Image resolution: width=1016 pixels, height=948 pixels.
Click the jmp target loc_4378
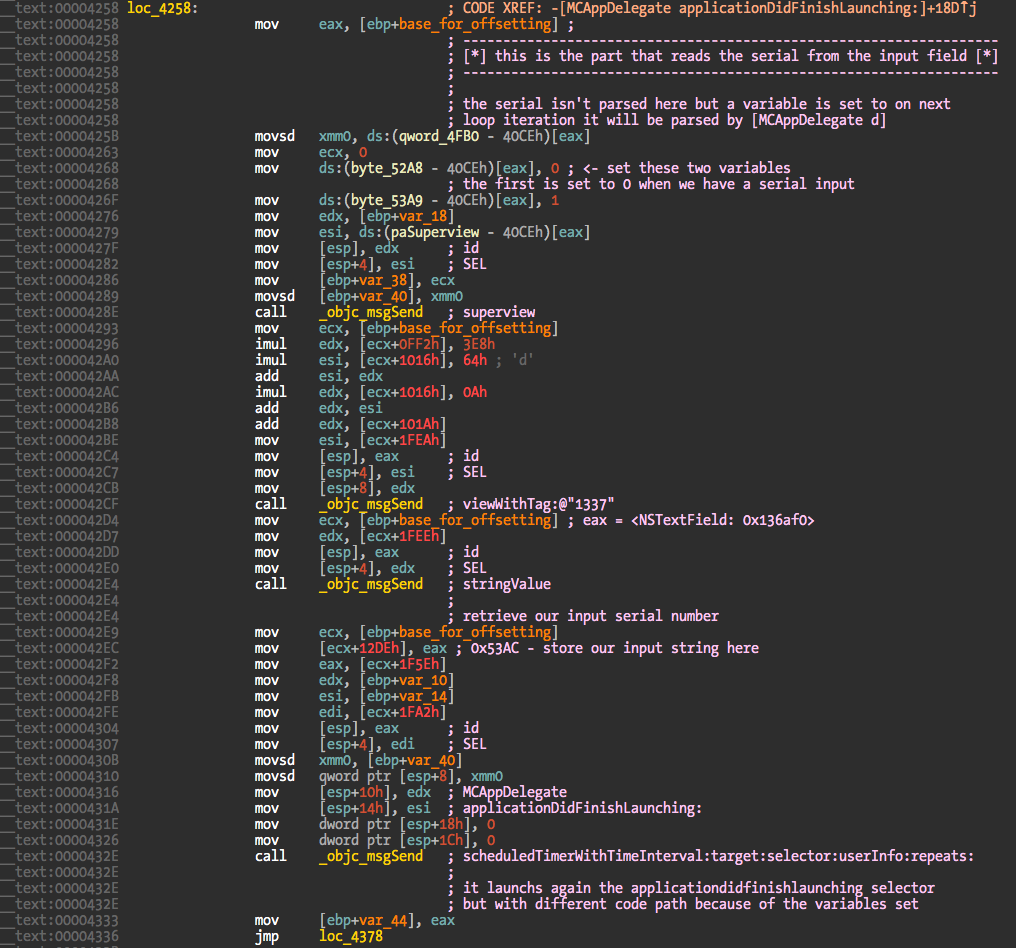pyautogui.click(x=350, y=936)
